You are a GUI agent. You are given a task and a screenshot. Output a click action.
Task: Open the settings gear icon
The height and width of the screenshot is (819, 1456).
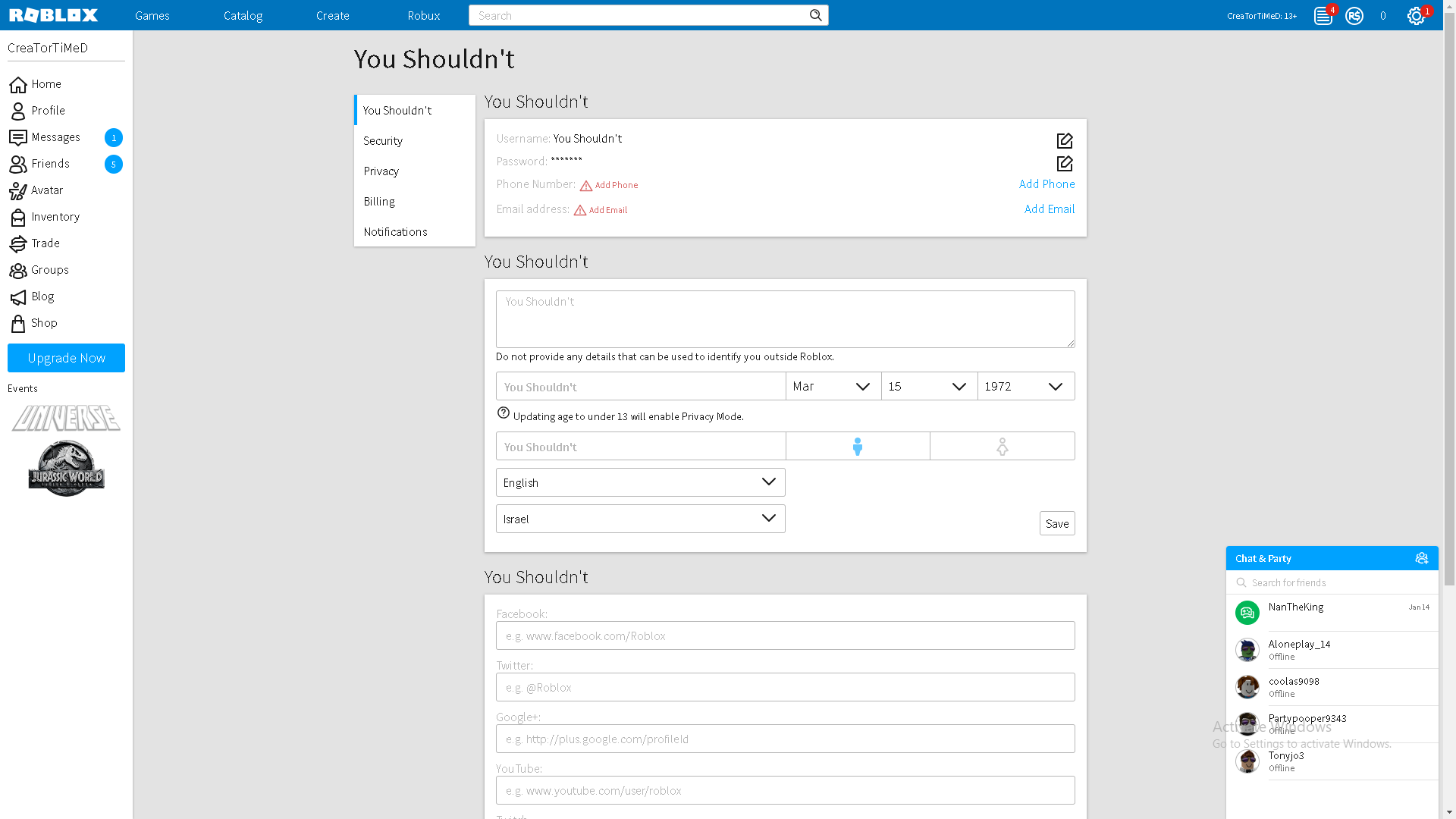tap(1416, 16)
